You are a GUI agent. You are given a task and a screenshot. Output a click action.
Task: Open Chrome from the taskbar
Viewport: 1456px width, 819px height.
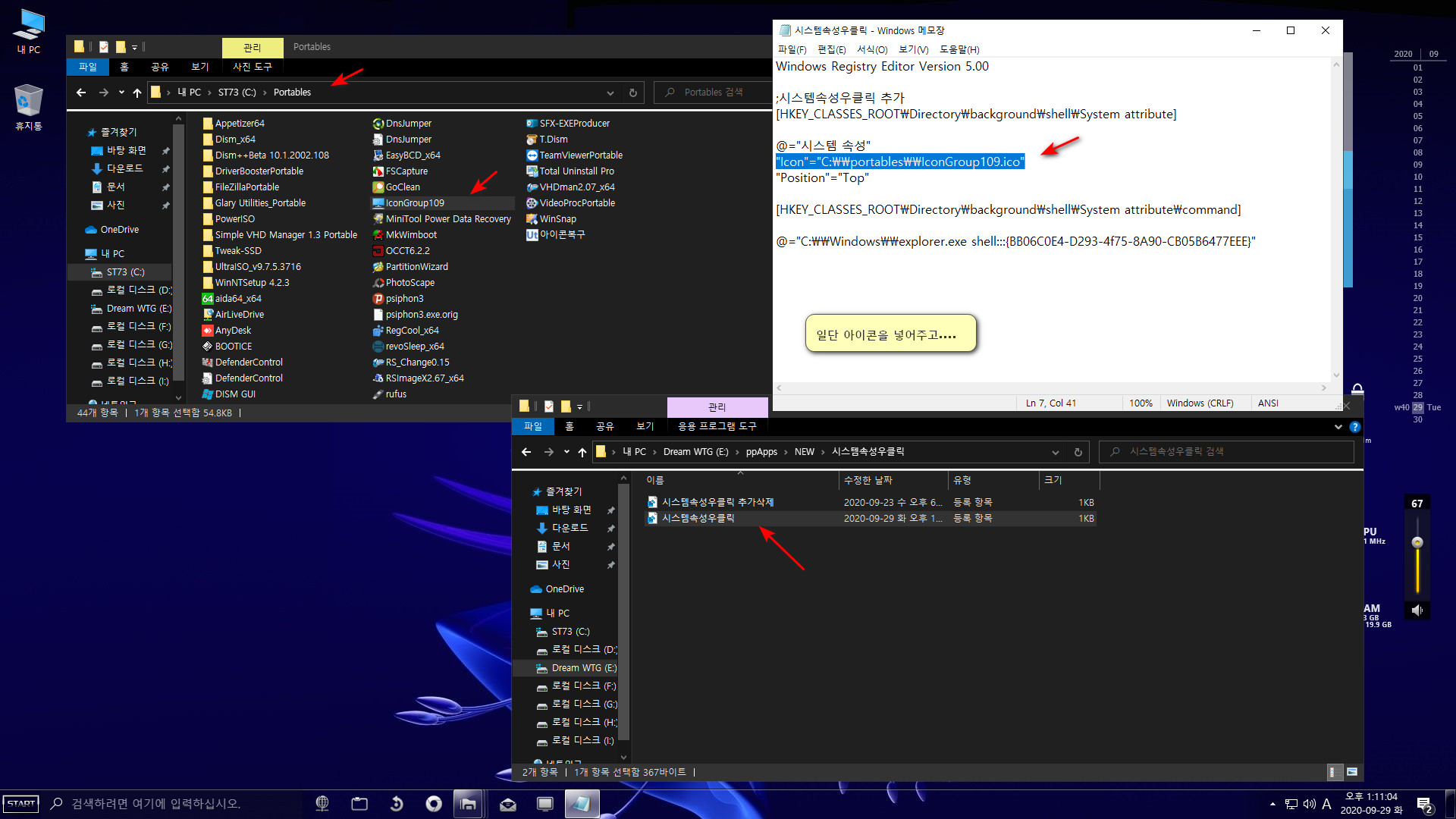pyautogui.click(x=434, y=803)
